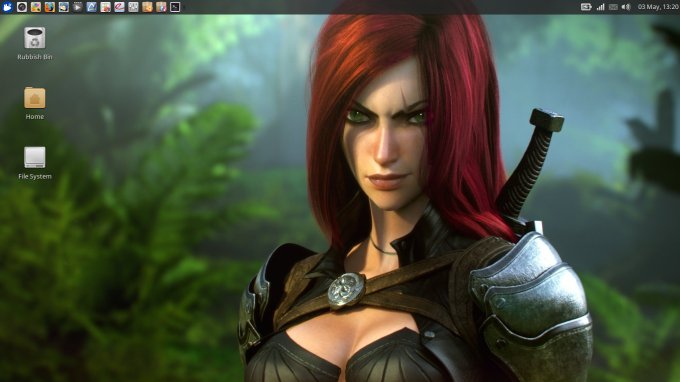This screenshot has height=382, width=680.
Task: Open the clock showing 03 May, 13:20
Action: point(658,7)
